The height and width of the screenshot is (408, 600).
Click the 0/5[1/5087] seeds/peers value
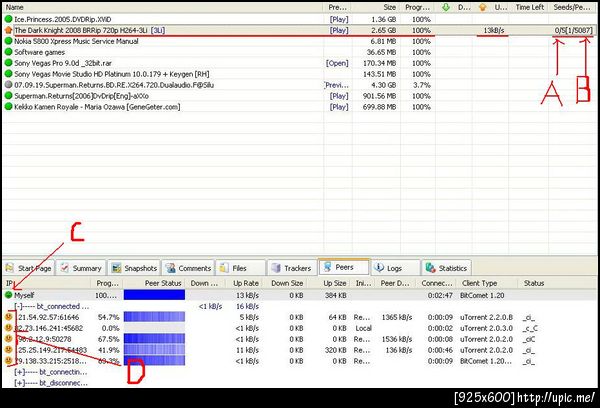coord(574,30)
